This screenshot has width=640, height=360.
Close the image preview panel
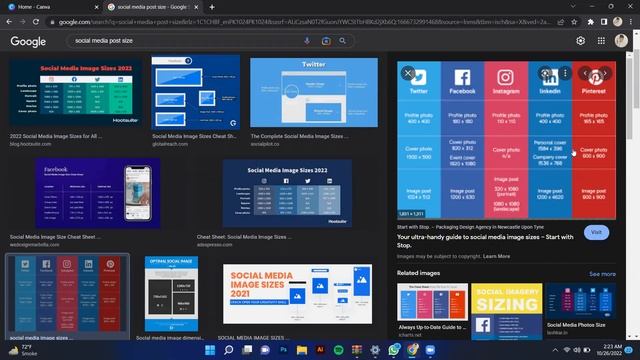pos(407,73)
